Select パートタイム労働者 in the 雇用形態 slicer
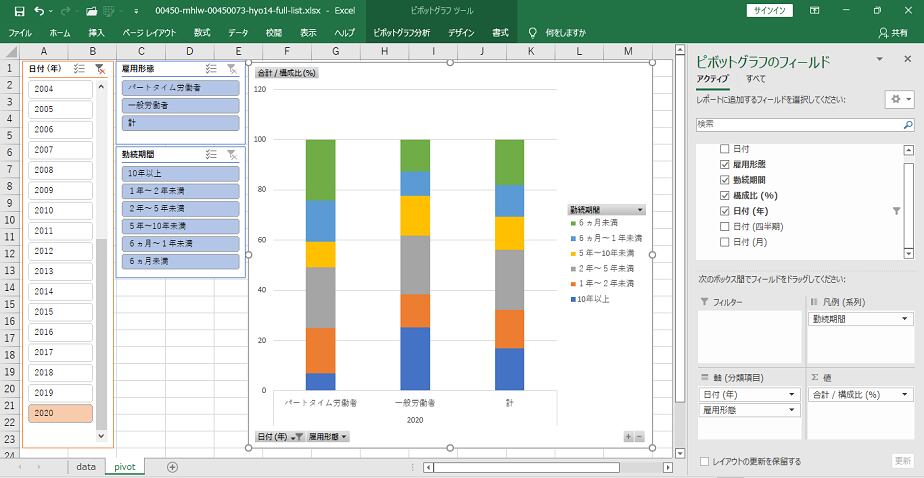Image resolution: width=924 pixels, height=478 pixels. pos(181,88)
